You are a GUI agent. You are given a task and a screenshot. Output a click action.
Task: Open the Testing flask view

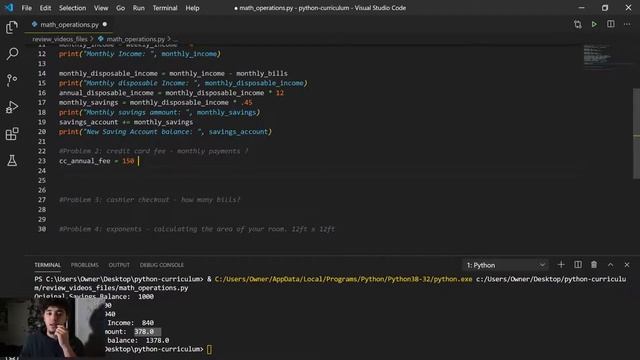pyautogui.click(x=12, y=160)
